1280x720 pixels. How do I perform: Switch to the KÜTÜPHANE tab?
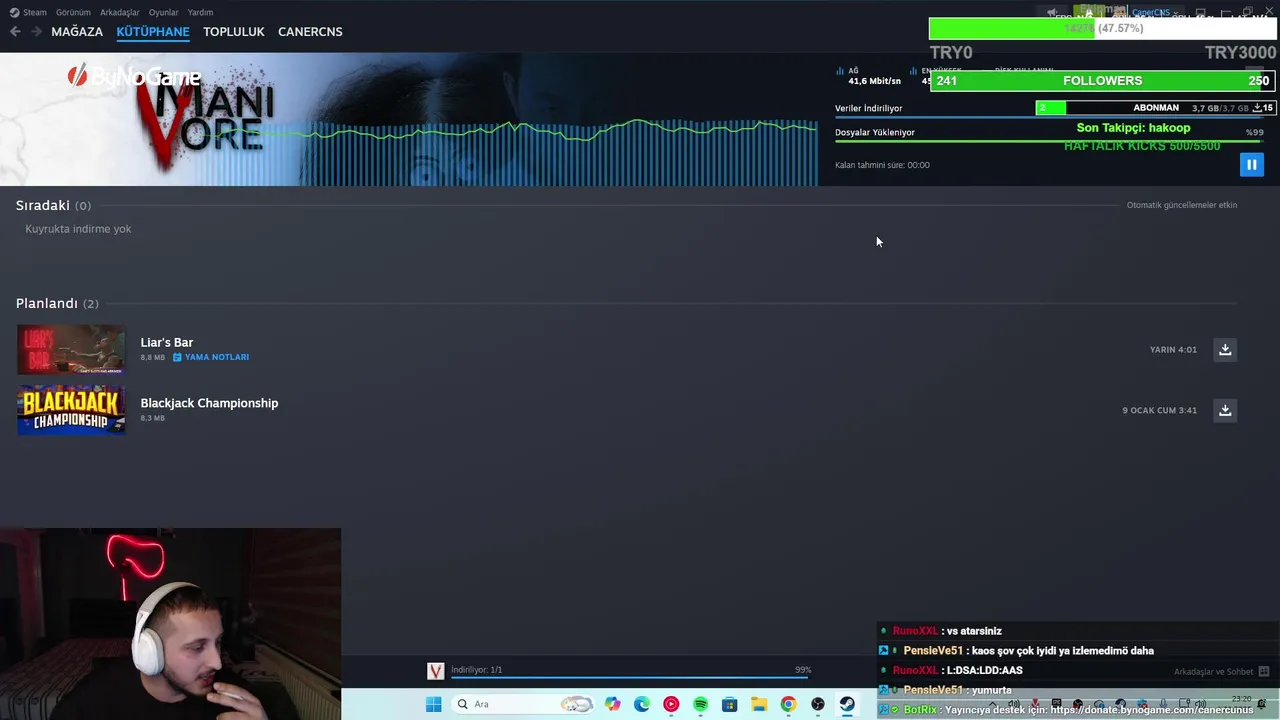coord(153,32)
